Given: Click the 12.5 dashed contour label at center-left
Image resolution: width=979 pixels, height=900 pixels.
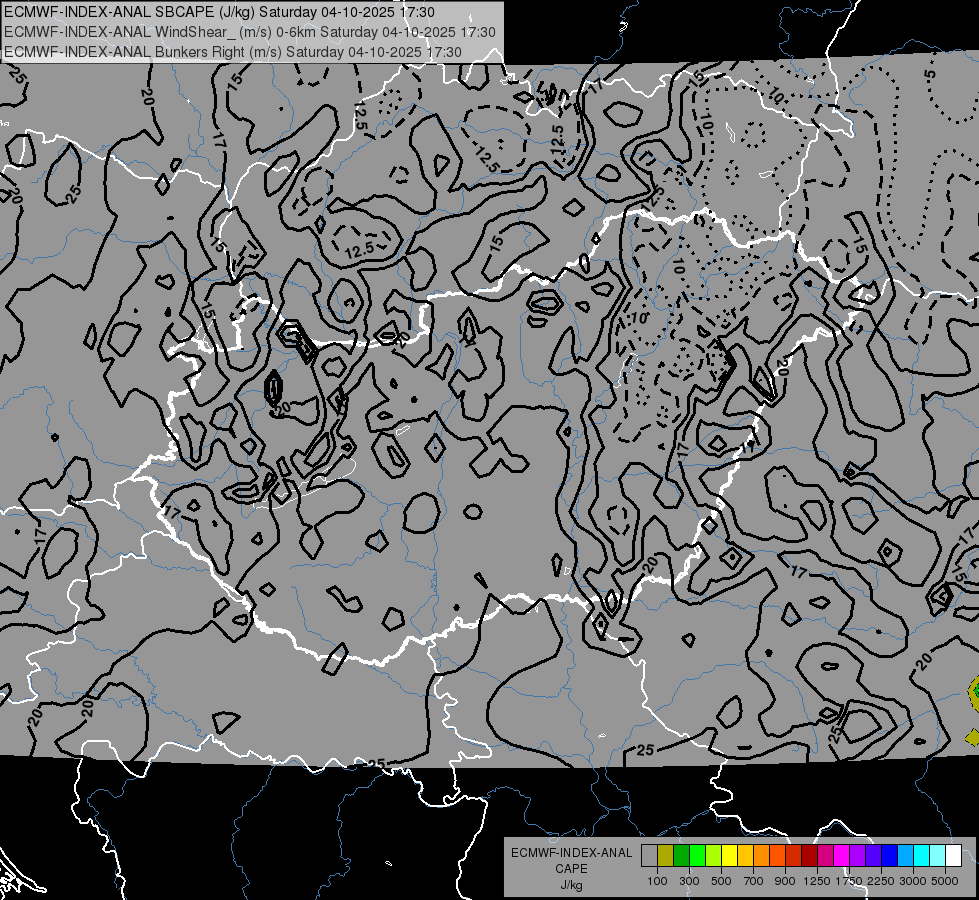Looking at the screenshot, I should click(359, 250).
